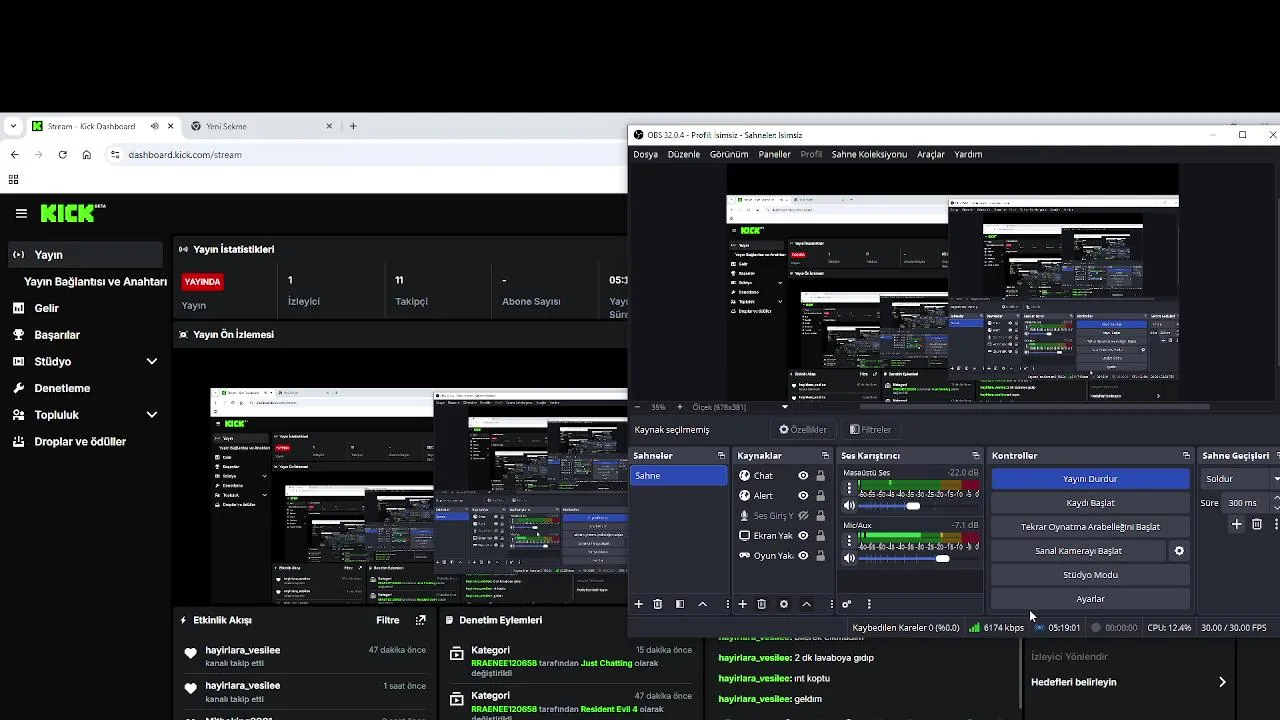Screen dimensions: 1280x720
Task: Toggle visibility of Chat source
Action: (803, 476)
